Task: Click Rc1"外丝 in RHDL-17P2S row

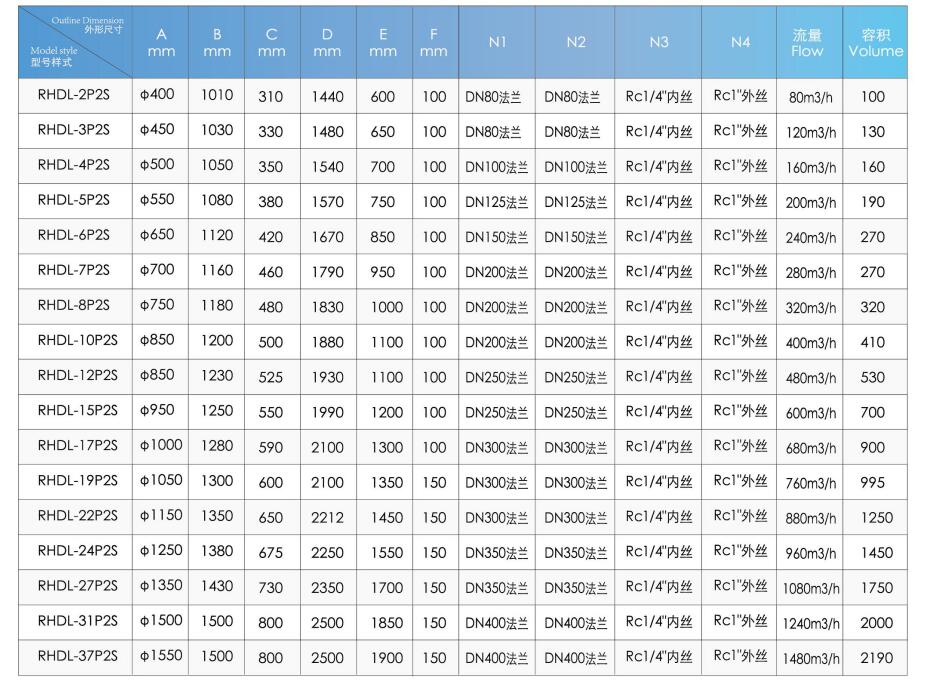Action: 740,446
